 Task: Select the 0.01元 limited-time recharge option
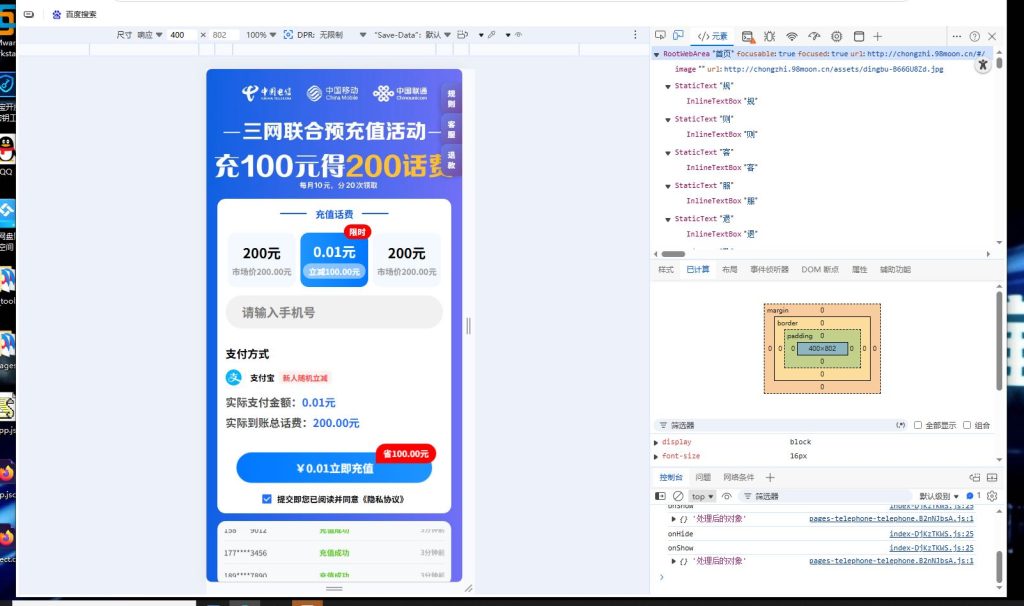(334, 259)
